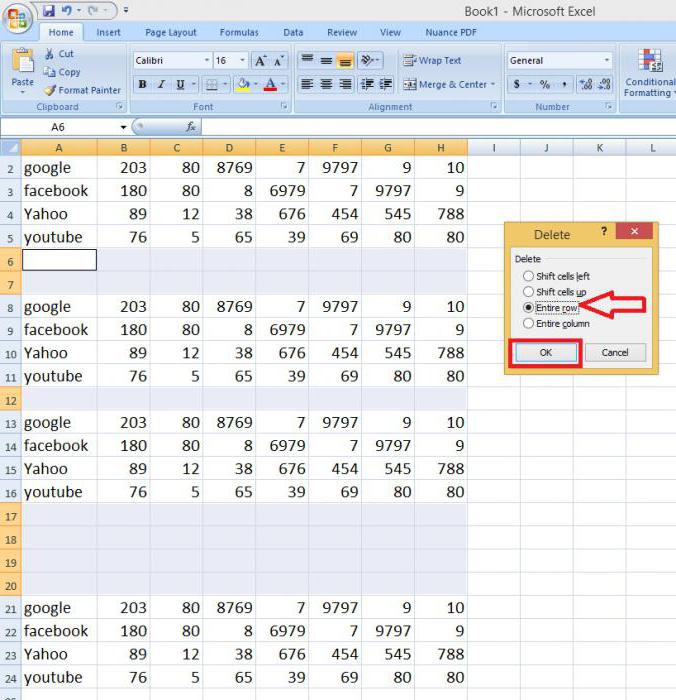Expand the Paste options arrow

[x=22, y=92]
